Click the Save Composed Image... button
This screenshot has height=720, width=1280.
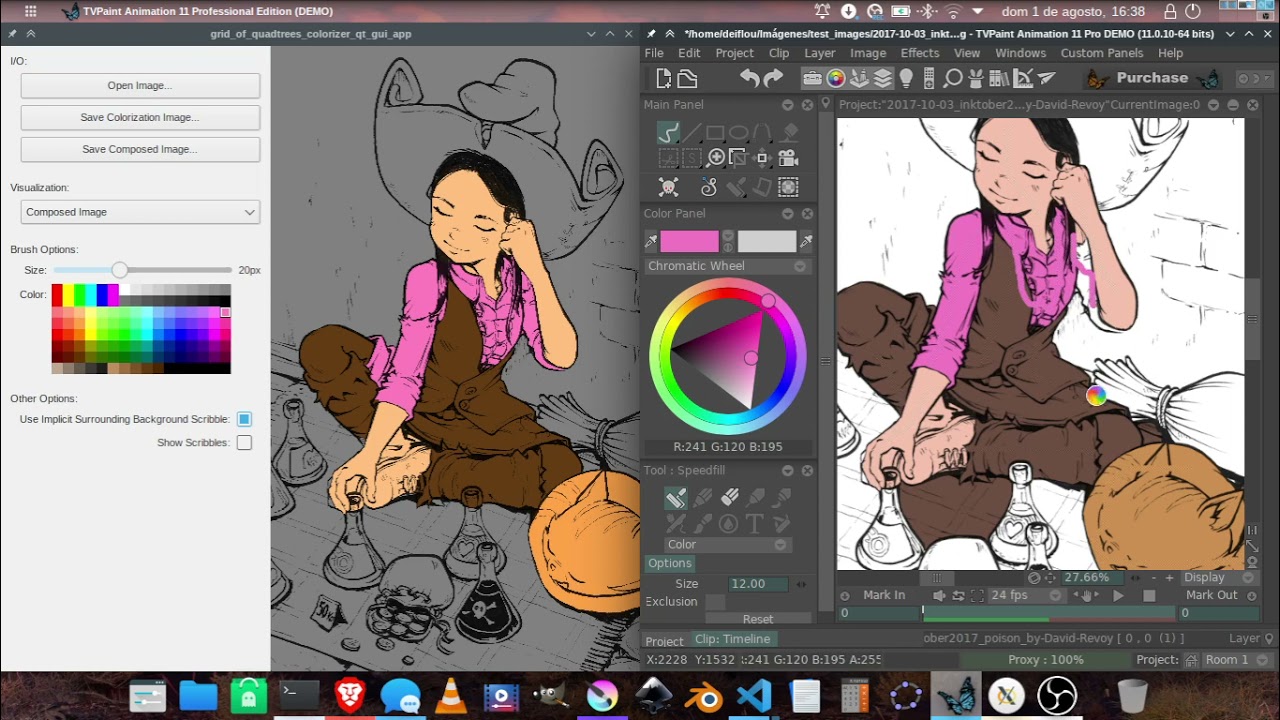coord(140,149)
